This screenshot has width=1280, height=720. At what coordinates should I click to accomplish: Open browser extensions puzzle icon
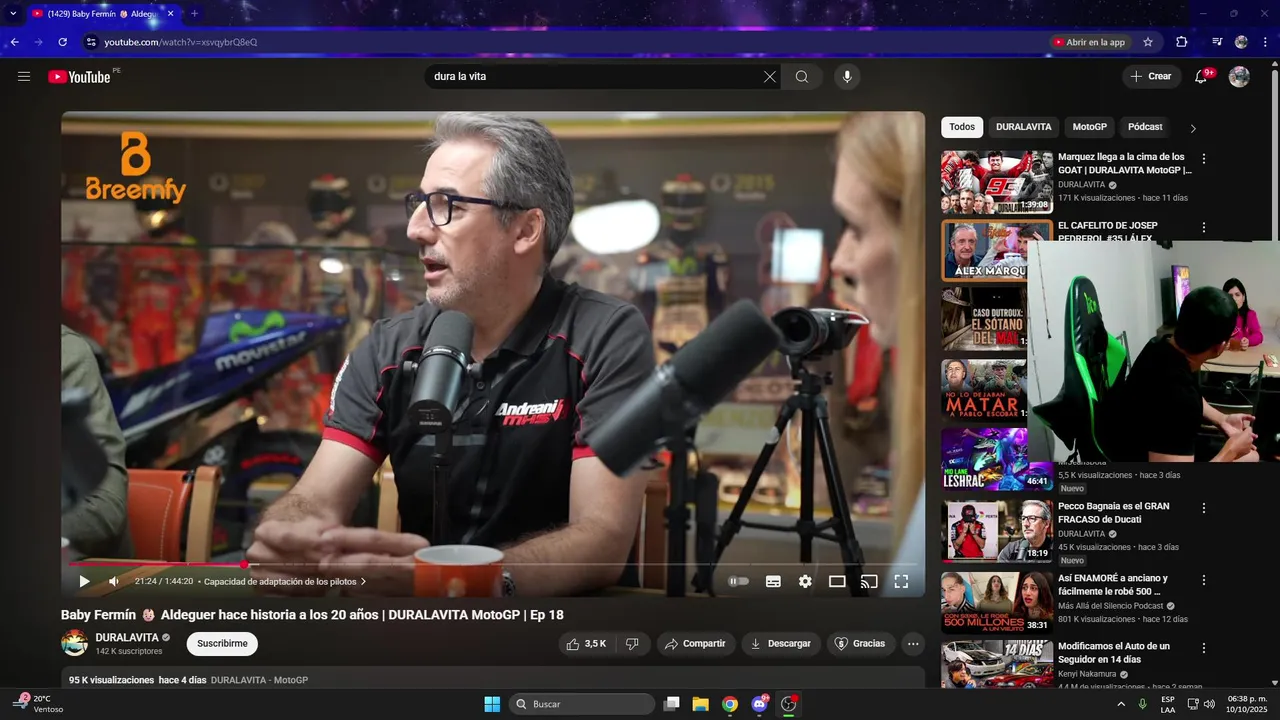pyautogui.click(x=1182, y=42)
